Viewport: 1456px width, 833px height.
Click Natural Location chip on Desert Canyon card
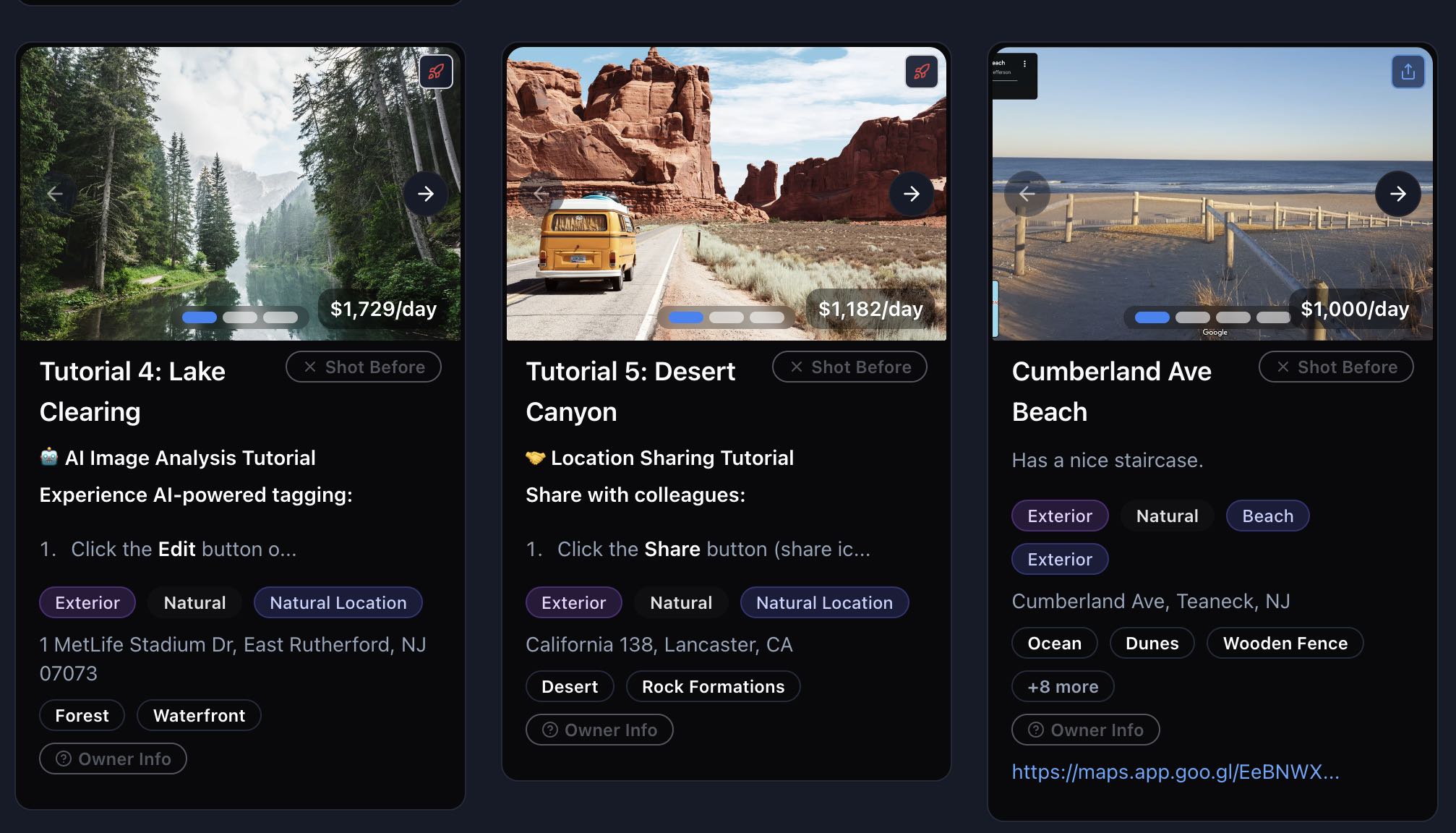point(824,602)
